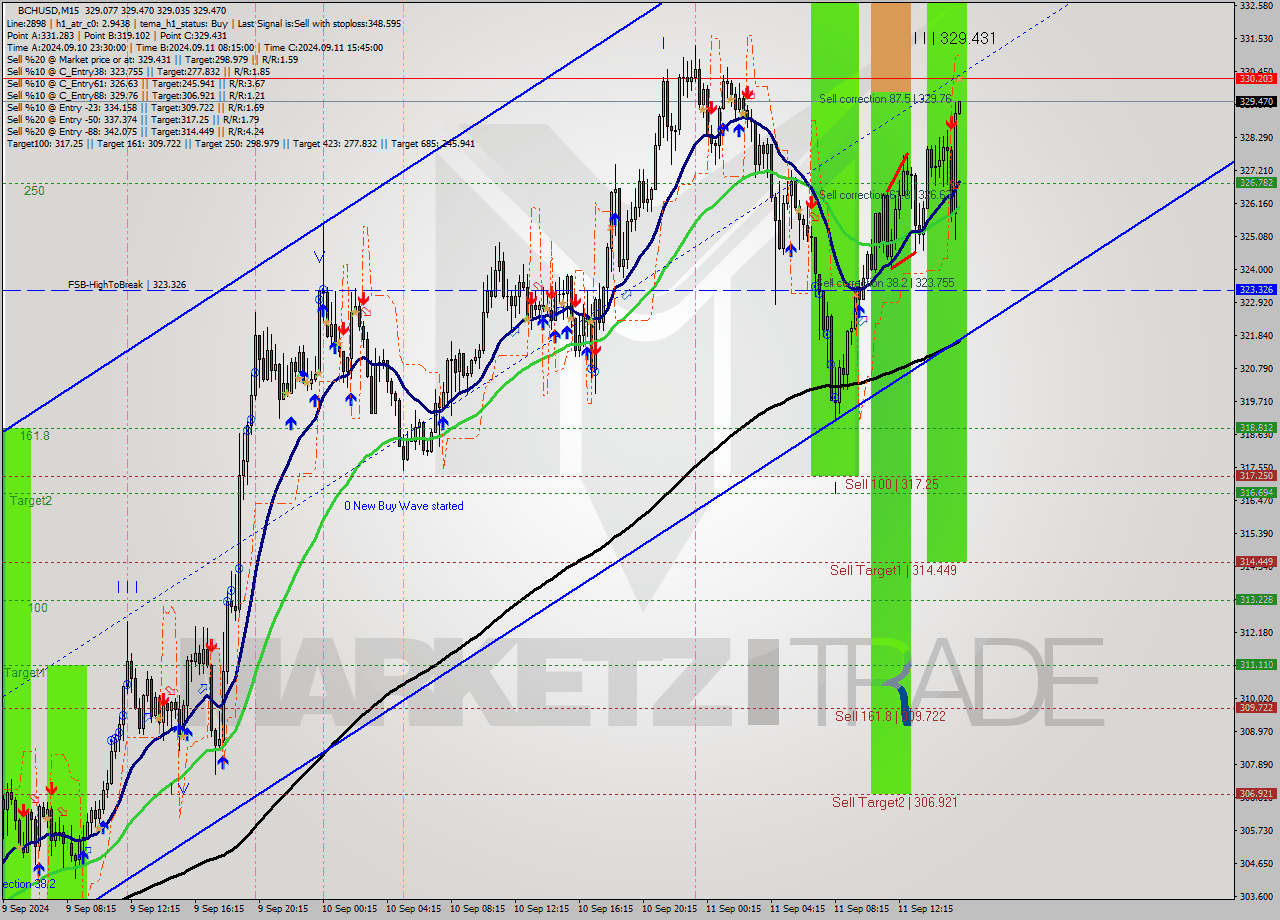Select the 321.840 price axis label
Screen dimensions: 1280x920
point(1256,335)
